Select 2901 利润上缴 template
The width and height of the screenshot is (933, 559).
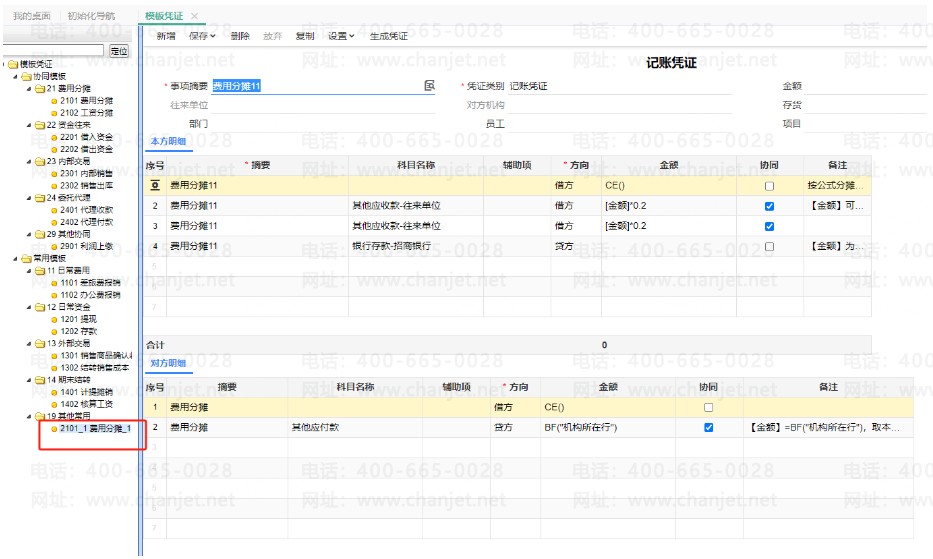[86, 246]
